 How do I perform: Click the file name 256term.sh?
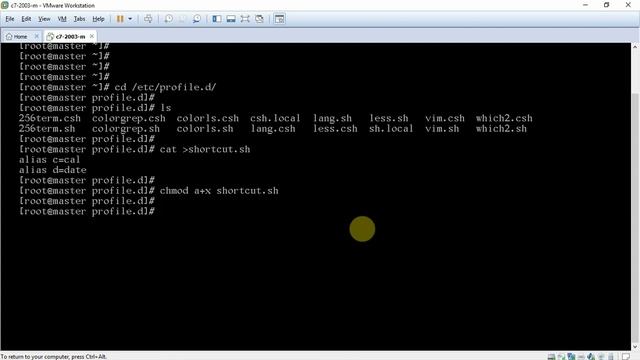pos(47,129)
